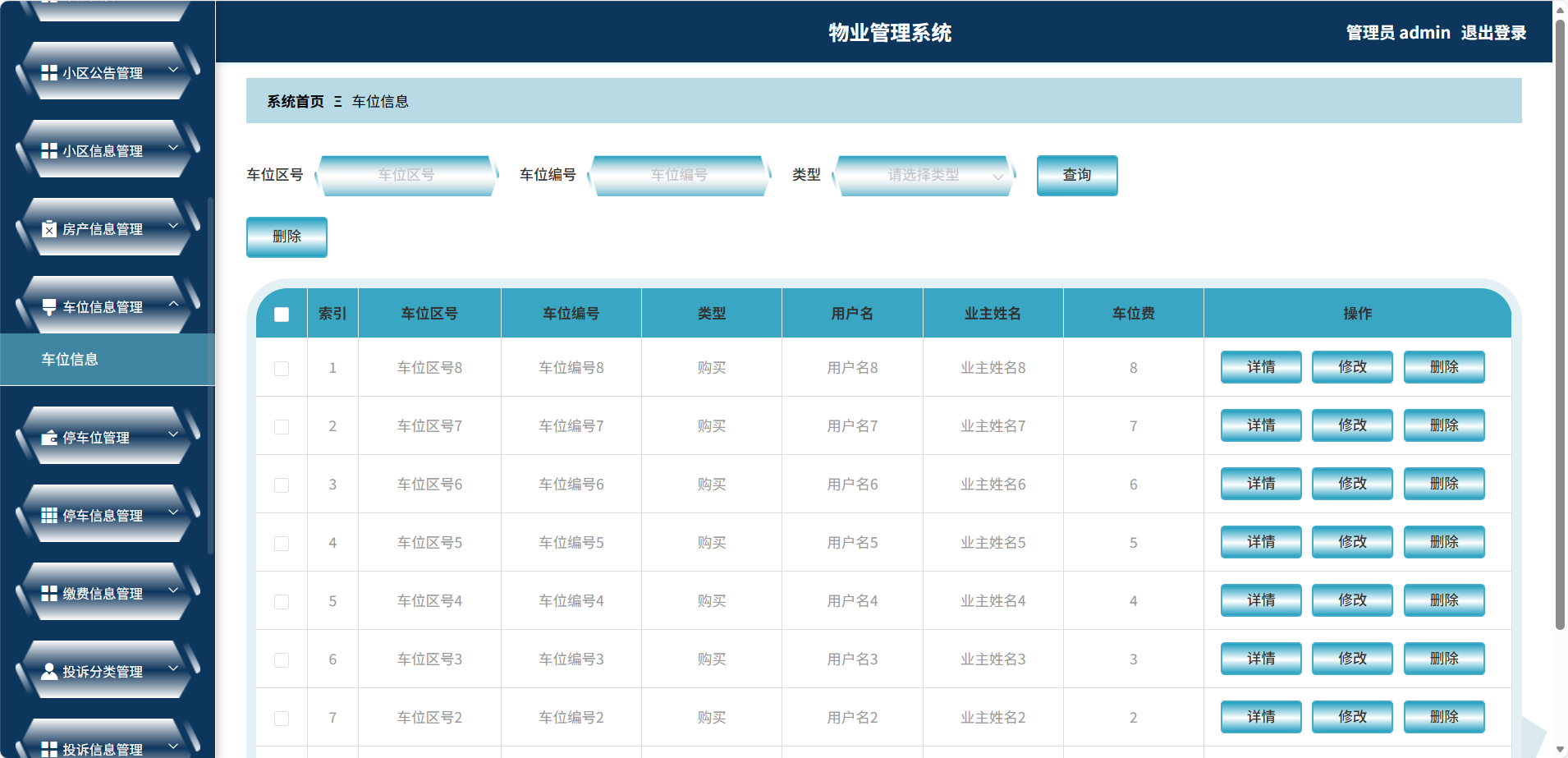Click the grid icon beside 小区信息管理
1568x758 pixels.
point(49,151)
